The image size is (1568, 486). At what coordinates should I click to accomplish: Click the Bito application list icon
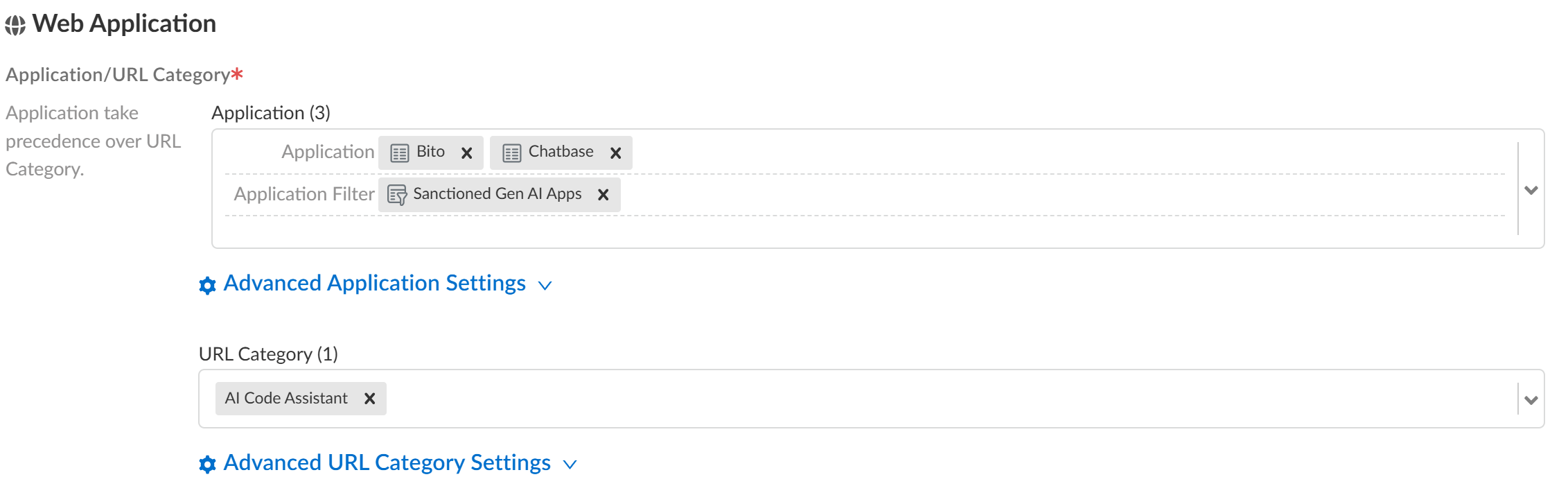tap(400, 153)
